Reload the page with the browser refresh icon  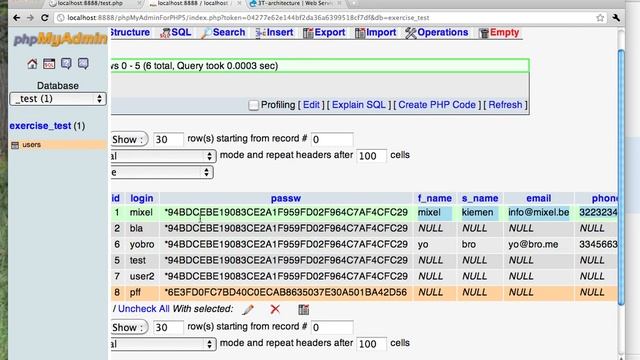44,18
